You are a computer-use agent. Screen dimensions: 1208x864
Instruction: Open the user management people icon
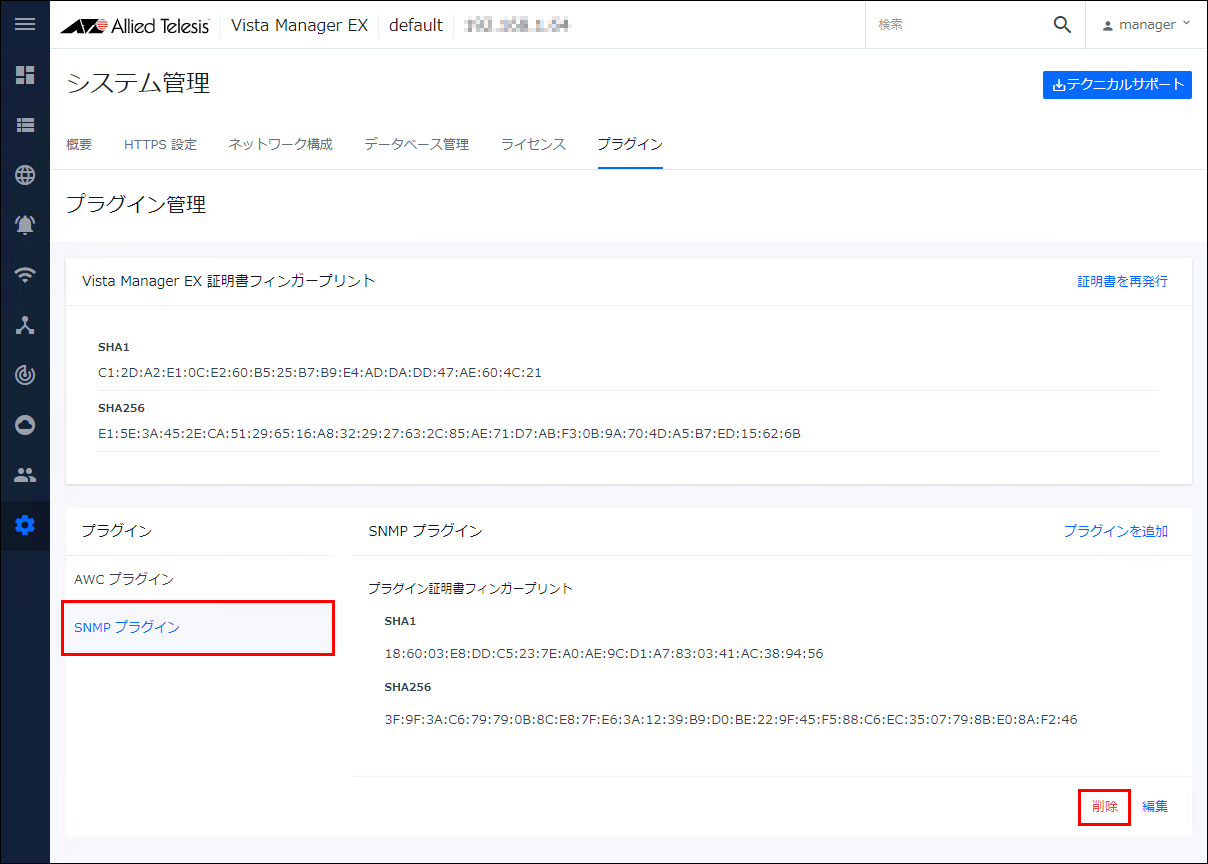click(25, 475)
